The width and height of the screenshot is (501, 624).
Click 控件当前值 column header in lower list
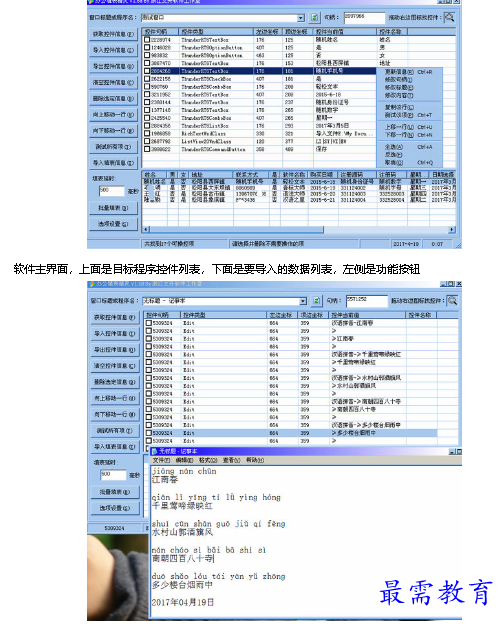point(368,315)
